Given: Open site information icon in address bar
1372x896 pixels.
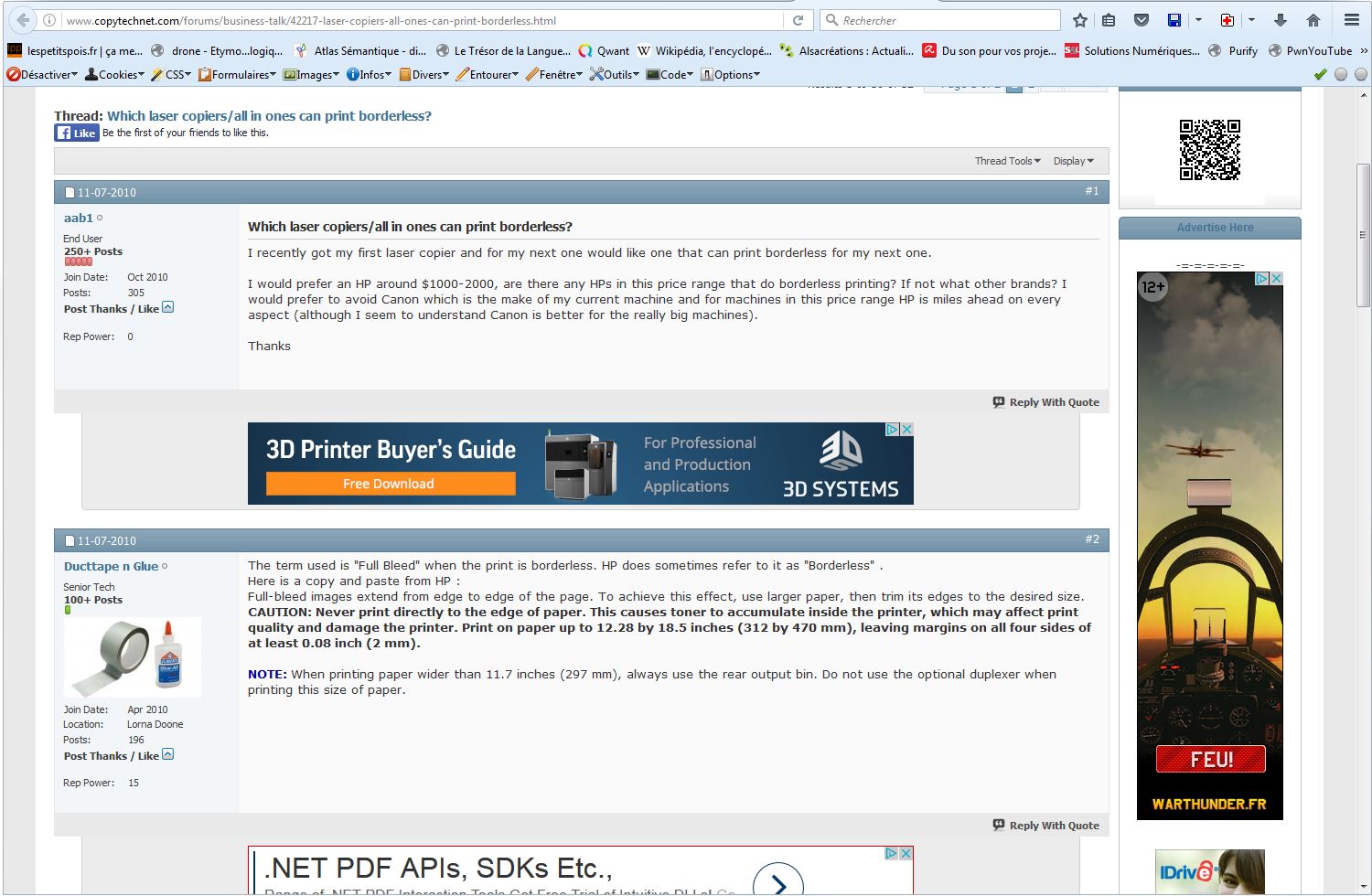Looking at the screenshot, I should point(49,20).
